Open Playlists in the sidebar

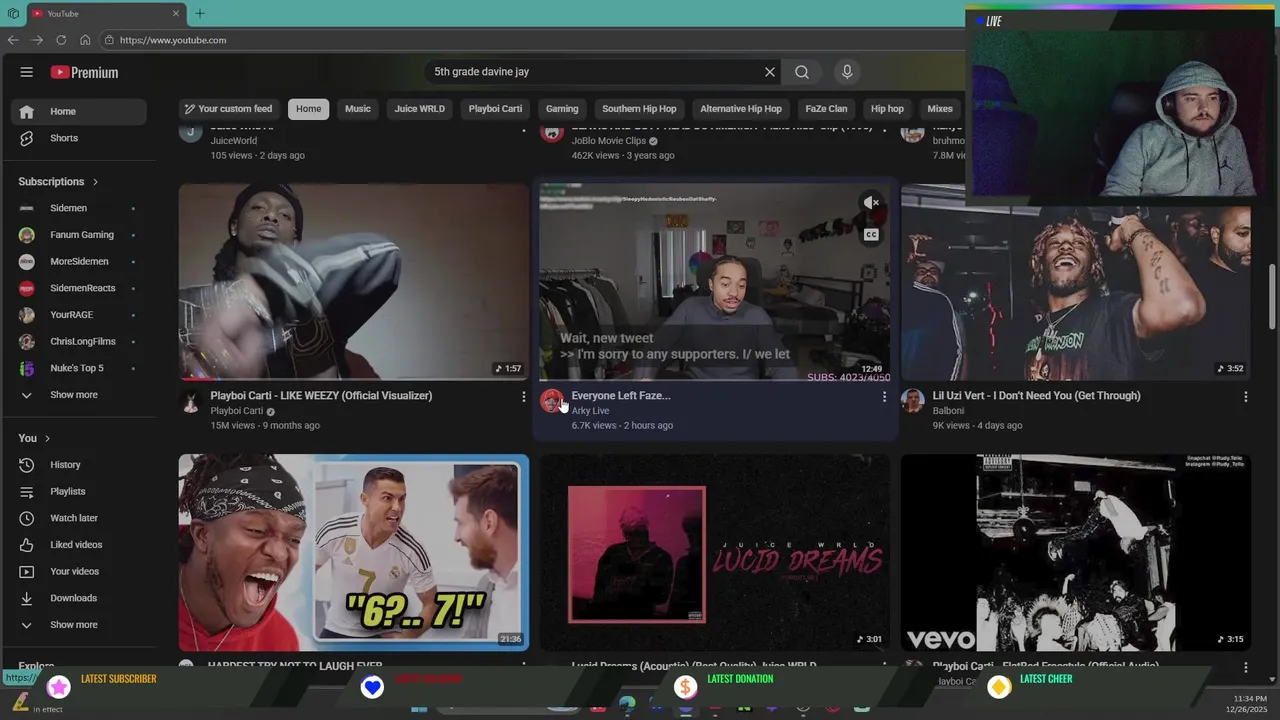pos(79,491)
